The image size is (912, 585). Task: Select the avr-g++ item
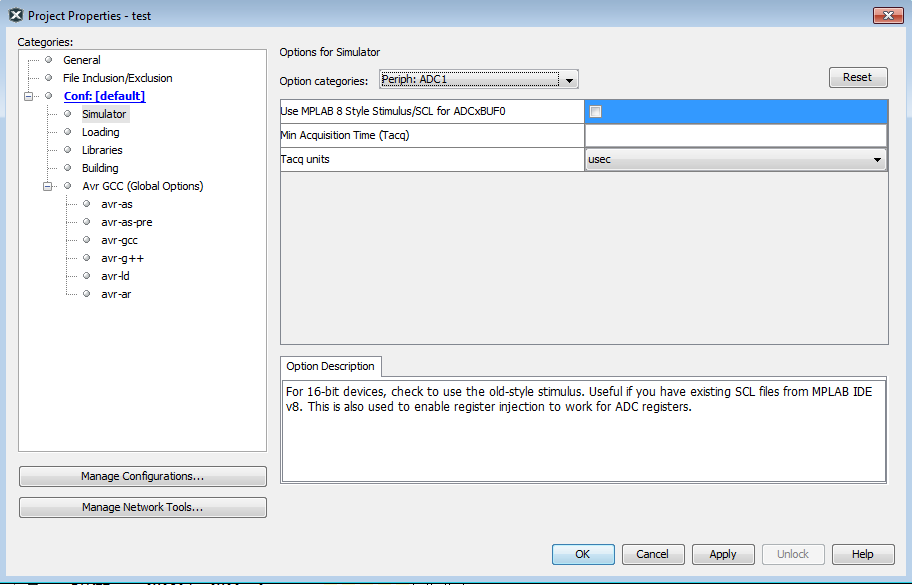click(x=123, y=258)
